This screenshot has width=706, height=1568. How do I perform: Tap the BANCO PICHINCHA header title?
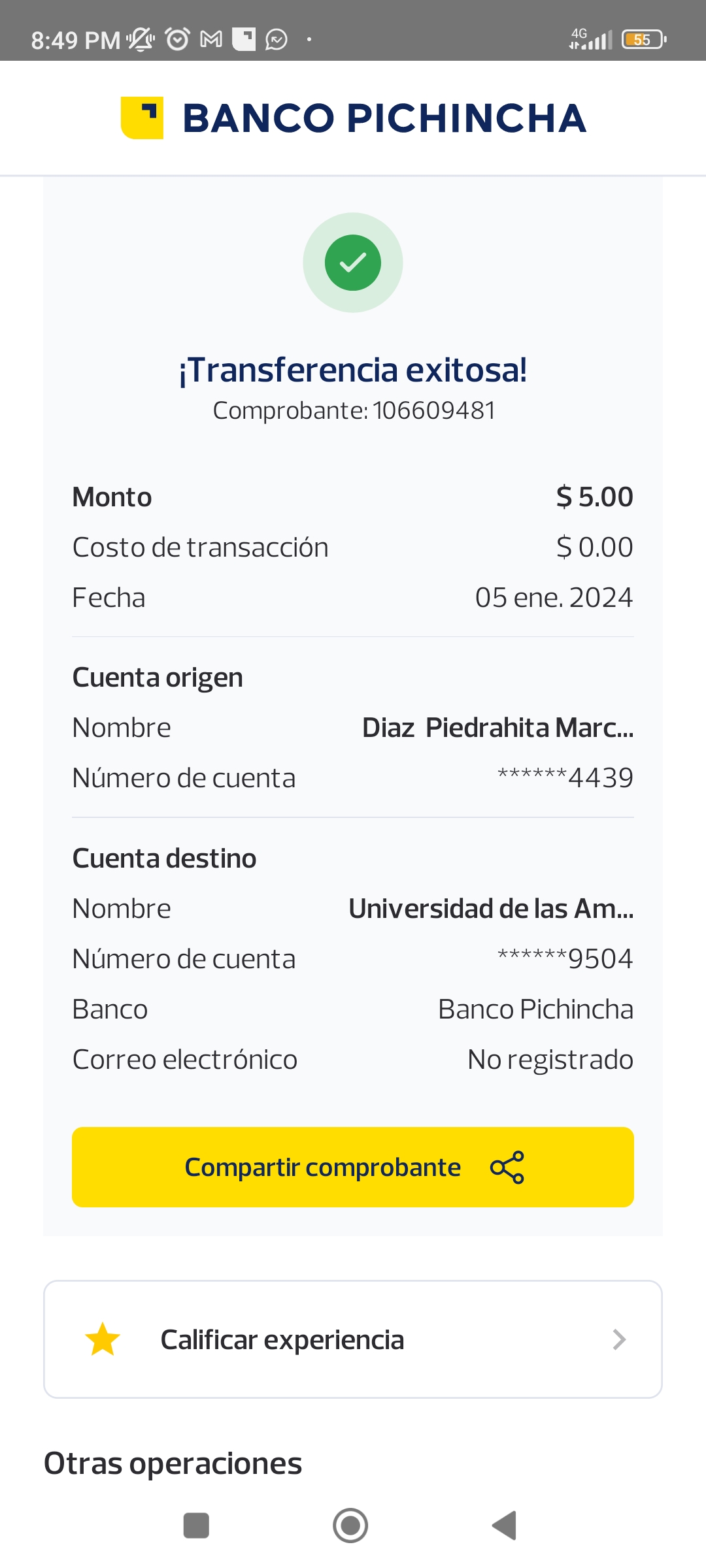tap(384, 118)
